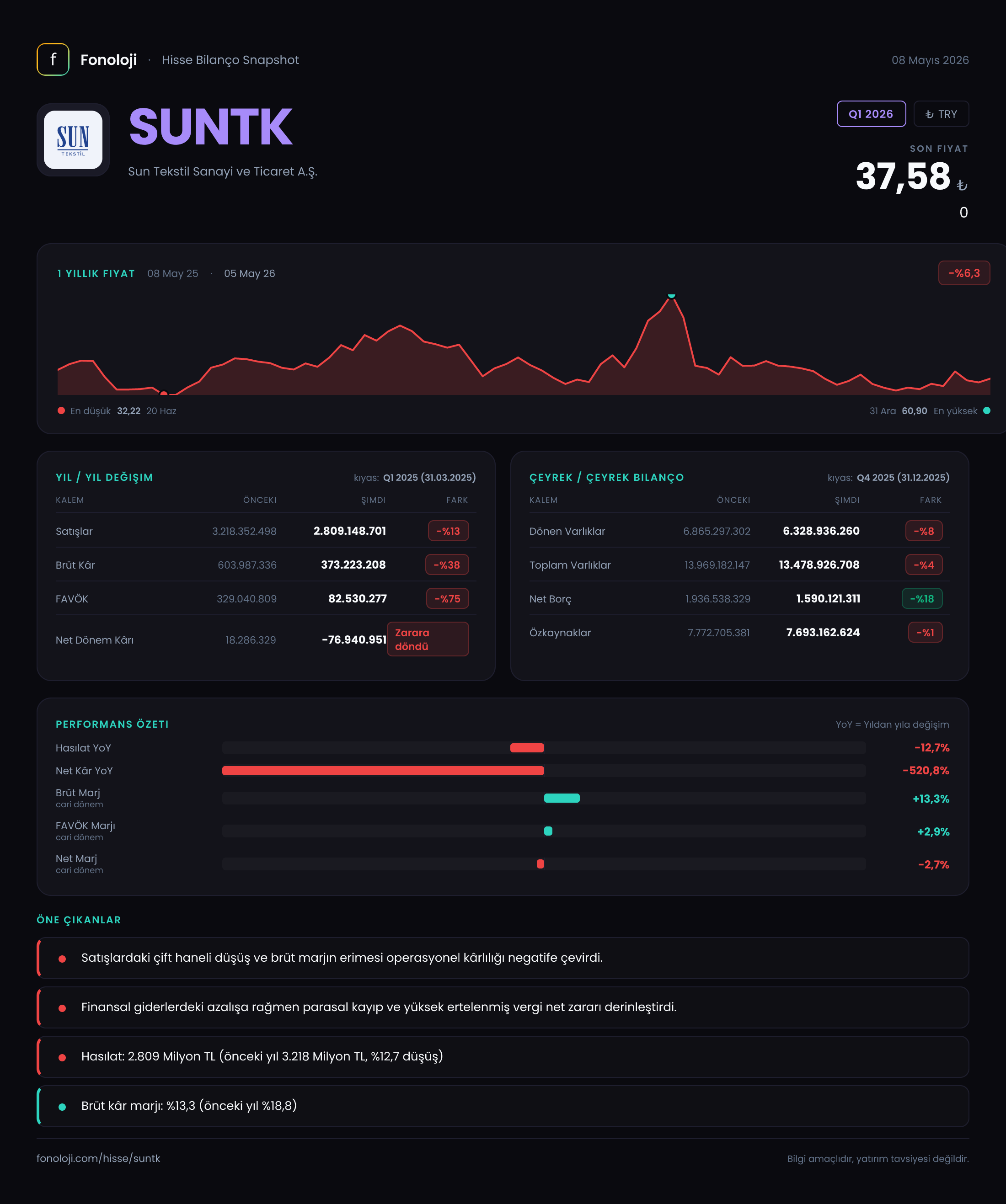Click the highest price value 60,90

point(914,411)
